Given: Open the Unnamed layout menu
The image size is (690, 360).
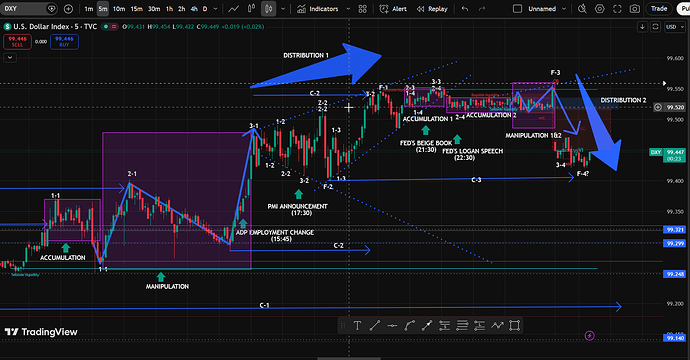Looking at the screenshot, I should coord(547,9).
